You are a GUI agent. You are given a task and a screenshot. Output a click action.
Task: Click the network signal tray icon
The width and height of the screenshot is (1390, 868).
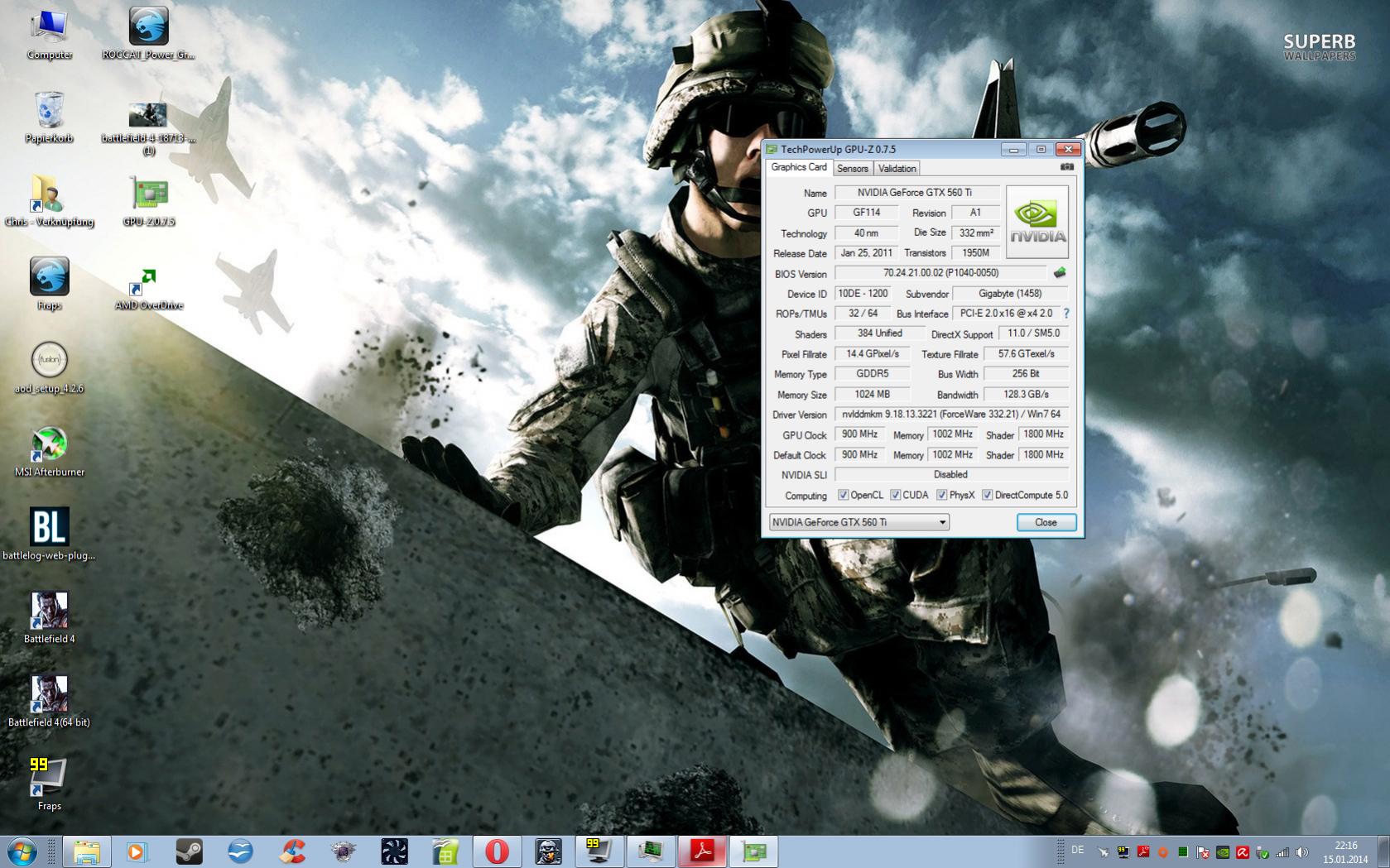tap(1282, 851)
